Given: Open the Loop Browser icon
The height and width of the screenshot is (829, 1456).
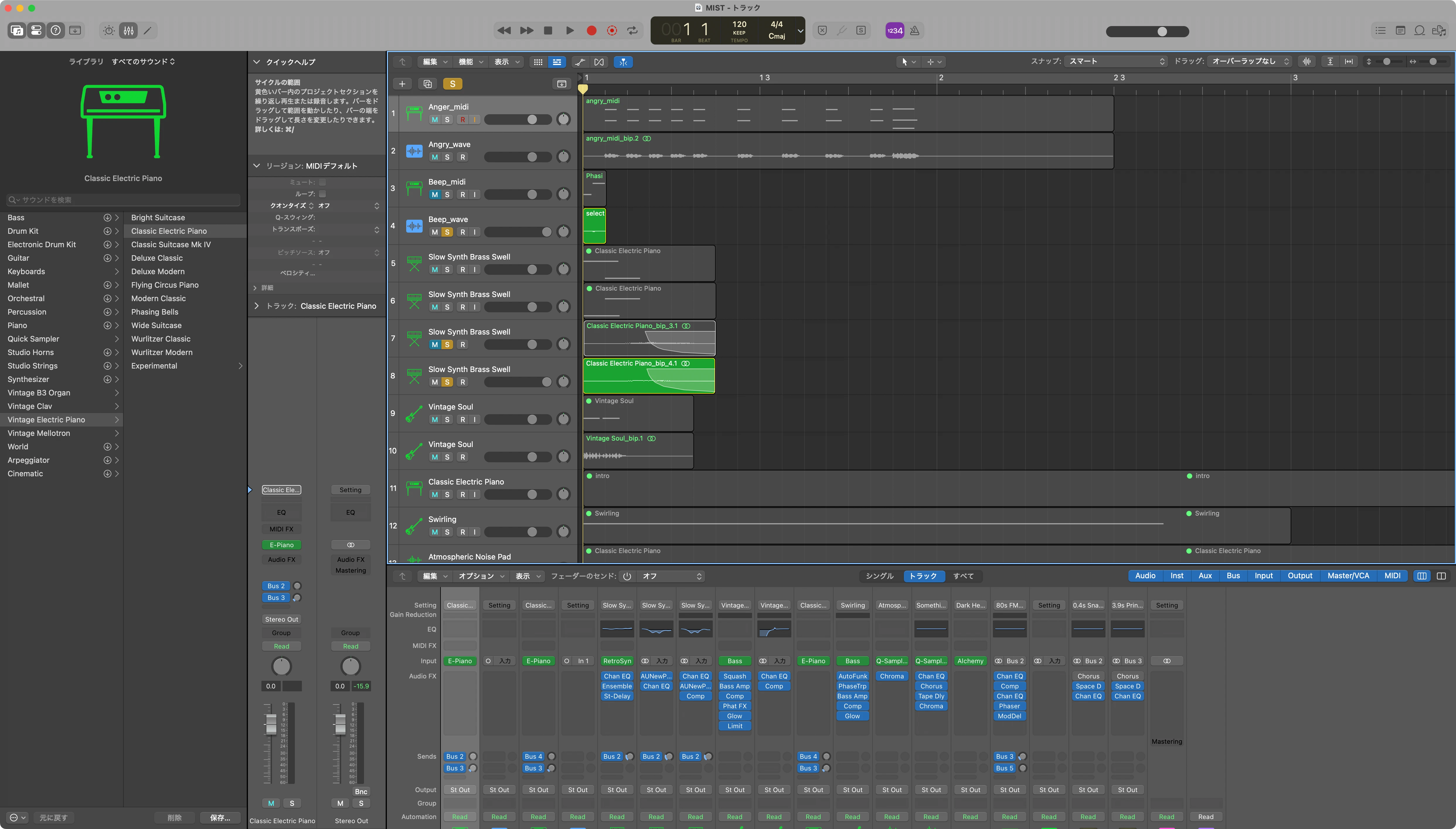Looking at the screenshot, I should point(1420,31).
